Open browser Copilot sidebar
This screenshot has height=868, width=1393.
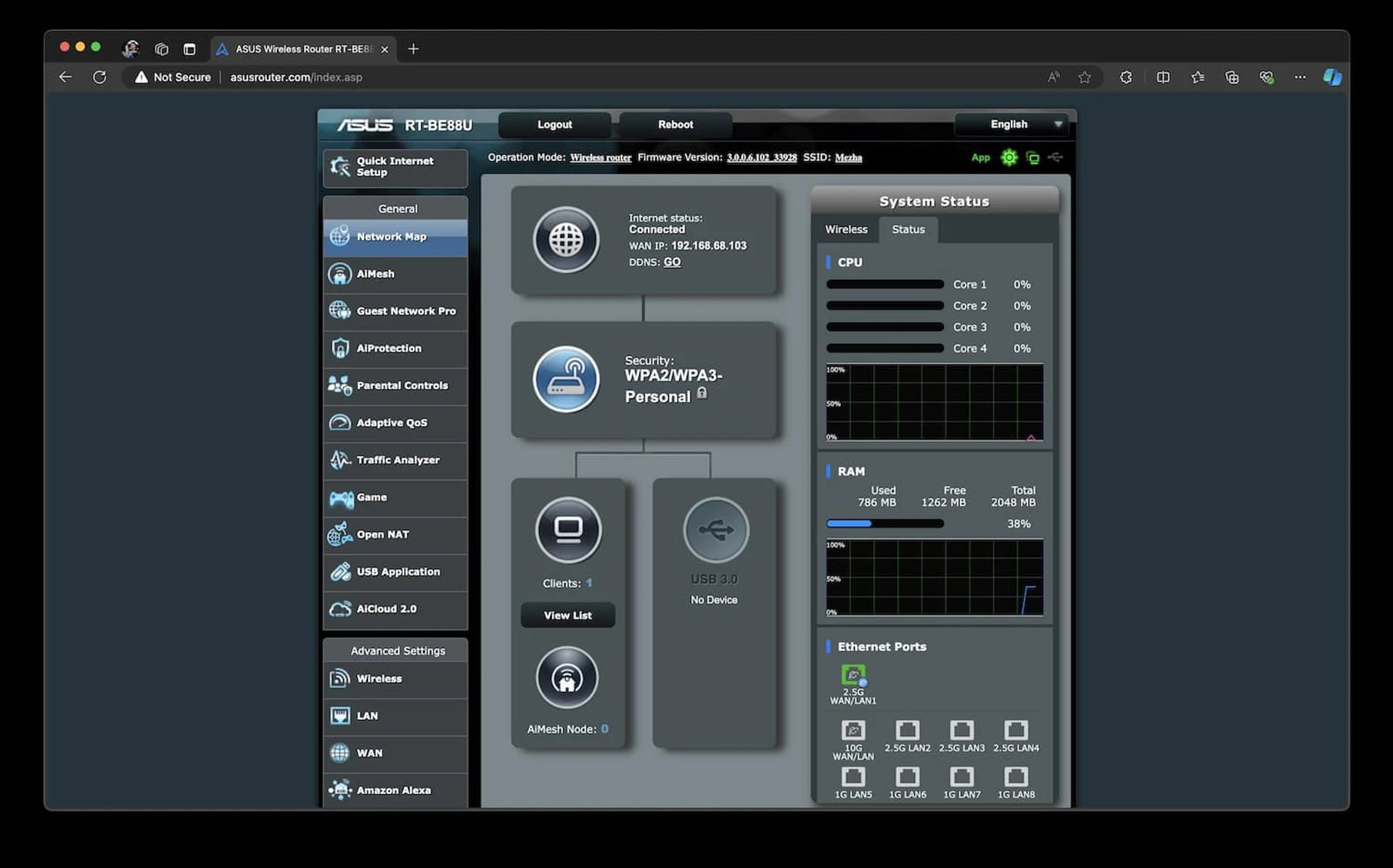click(x=1332, y=77)
